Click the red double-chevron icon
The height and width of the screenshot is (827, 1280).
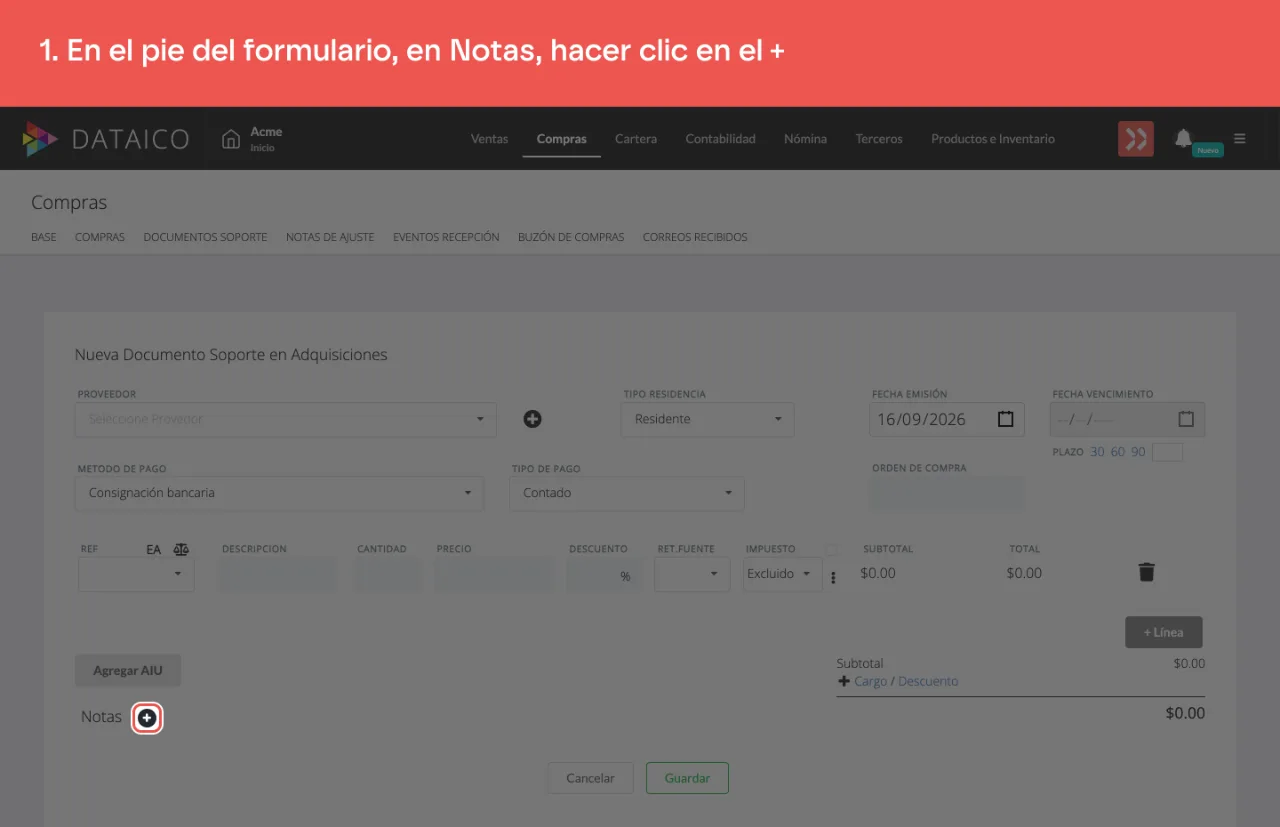click(x=1136, y=139)
